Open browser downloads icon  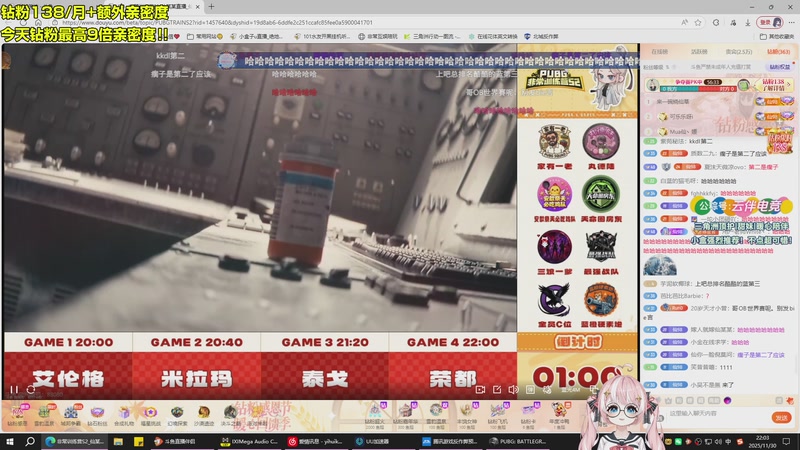tap(747, 22)
